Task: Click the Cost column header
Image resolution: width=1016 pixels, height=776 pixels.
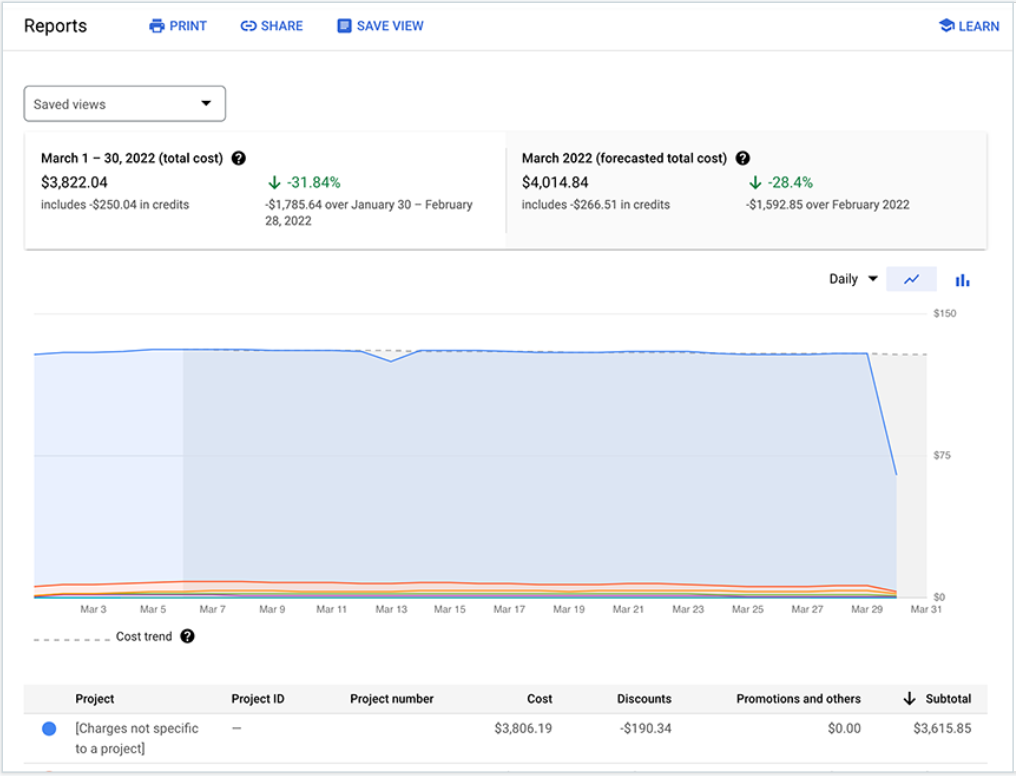Action: (x=539, y=699)
